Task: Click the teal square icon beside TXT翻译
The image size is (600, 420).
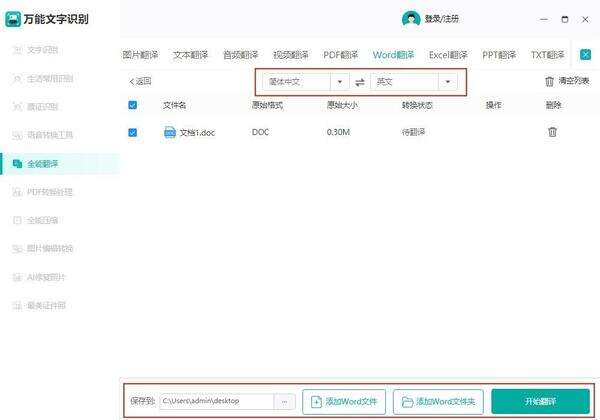Action: 585,55
